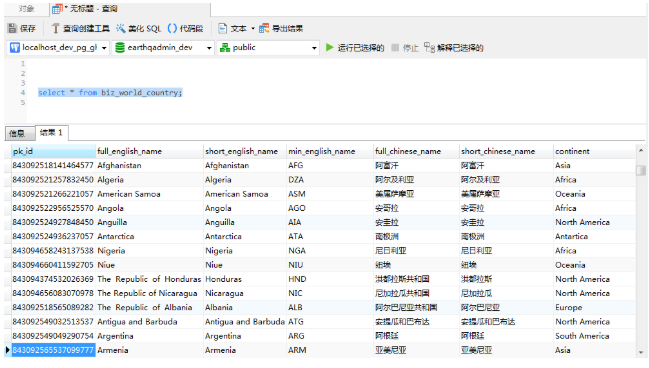Select the South America continent cell
649x368 pixels.
tap(594, 336)
